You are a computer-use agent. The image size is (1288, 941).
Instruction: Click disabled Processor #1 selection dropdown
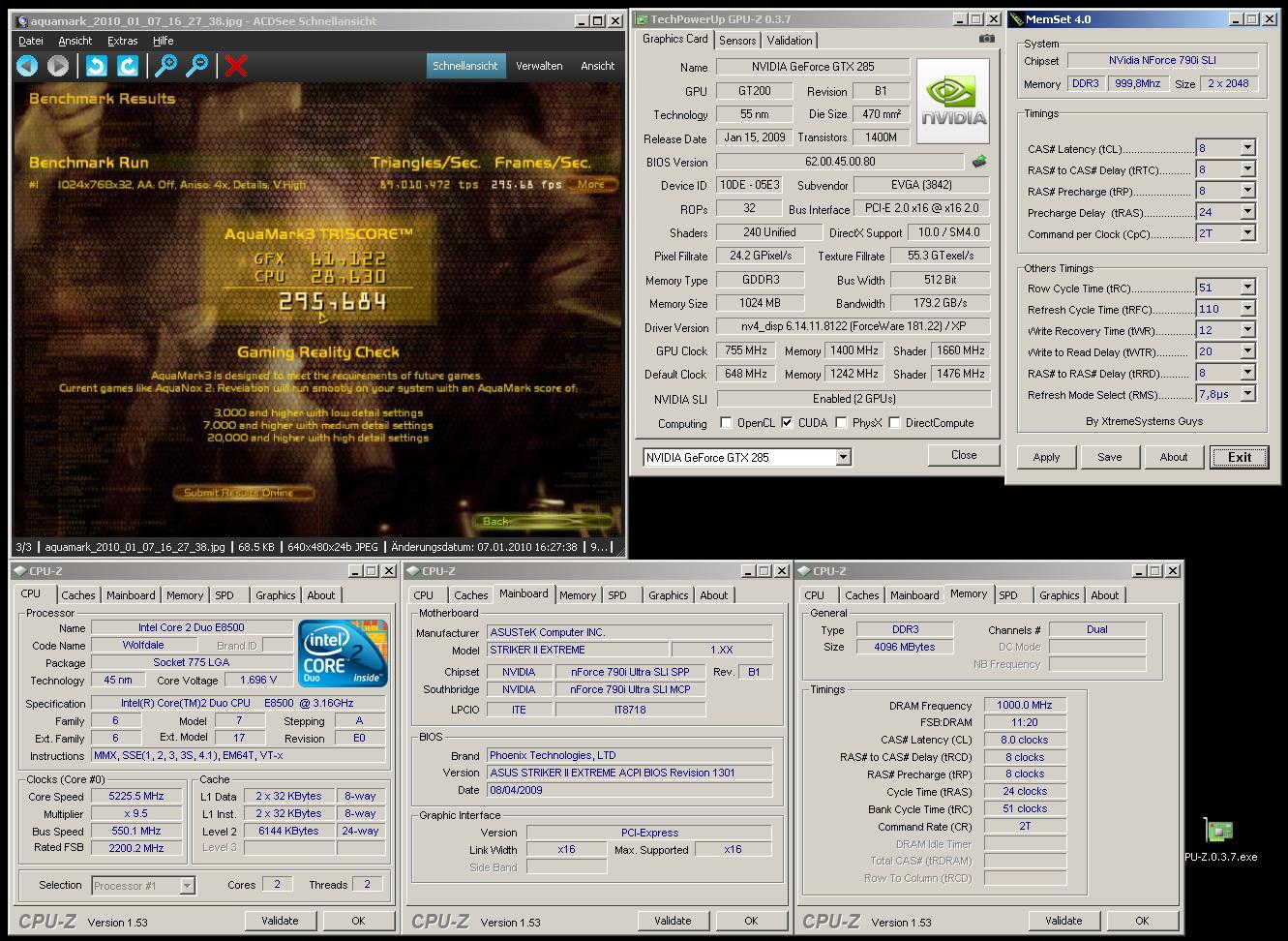pos(143,885)
